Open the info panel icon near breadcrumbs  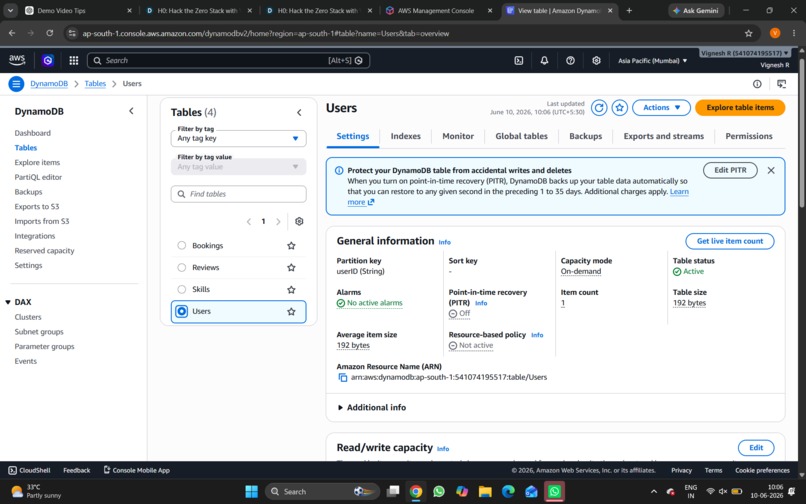coord(757,84)
